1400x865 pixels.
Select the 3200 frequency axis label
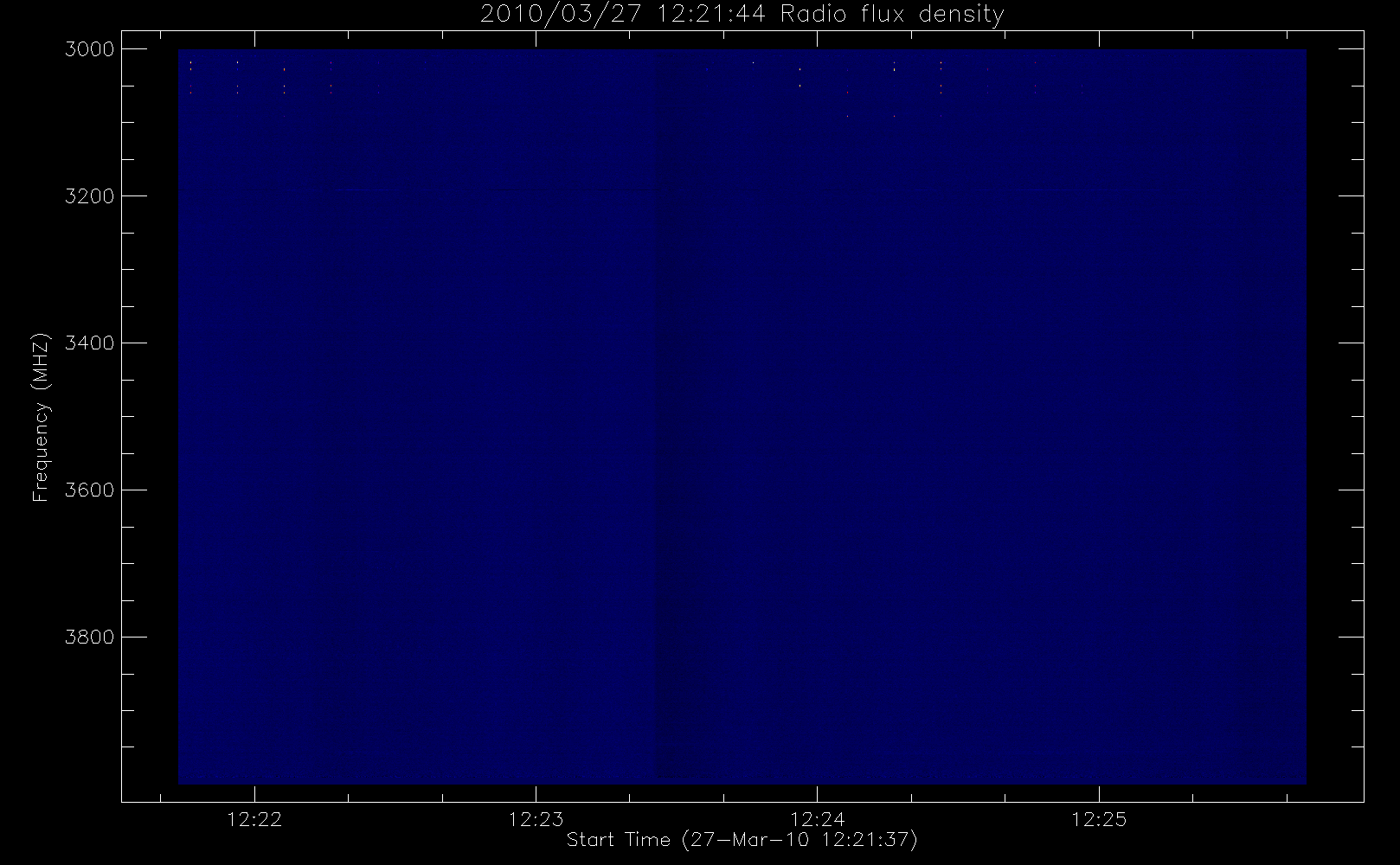[x=90, y=196]
